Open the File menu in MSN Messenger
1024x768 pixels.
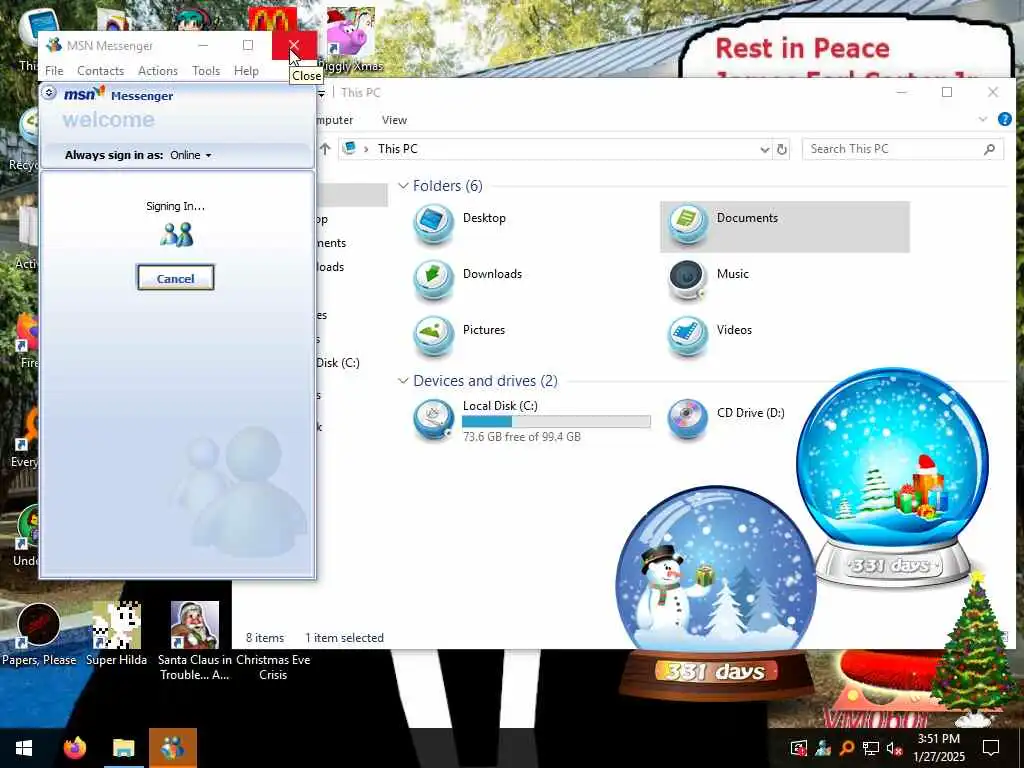pos(54,71)
